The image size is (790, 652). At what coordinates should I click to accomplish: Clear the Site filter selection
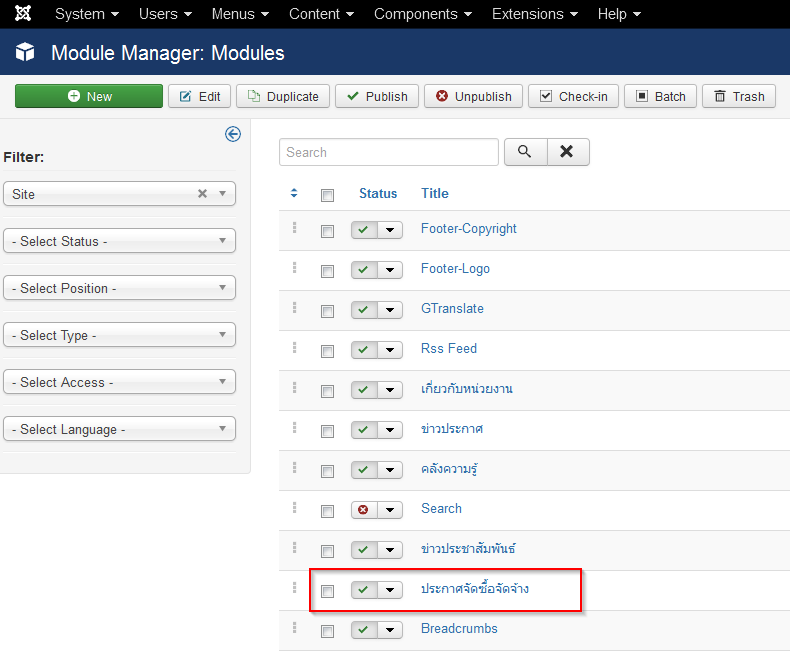point(203,193)
